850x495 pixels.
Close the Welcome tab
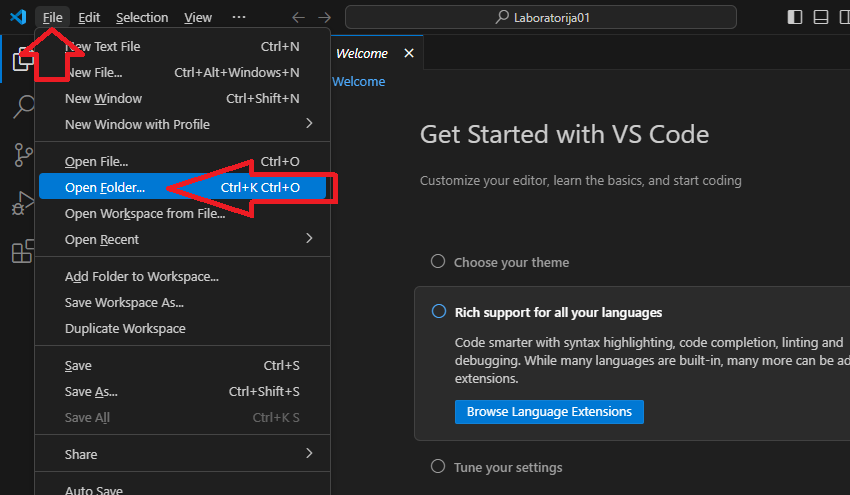click(x=409, y=53)
